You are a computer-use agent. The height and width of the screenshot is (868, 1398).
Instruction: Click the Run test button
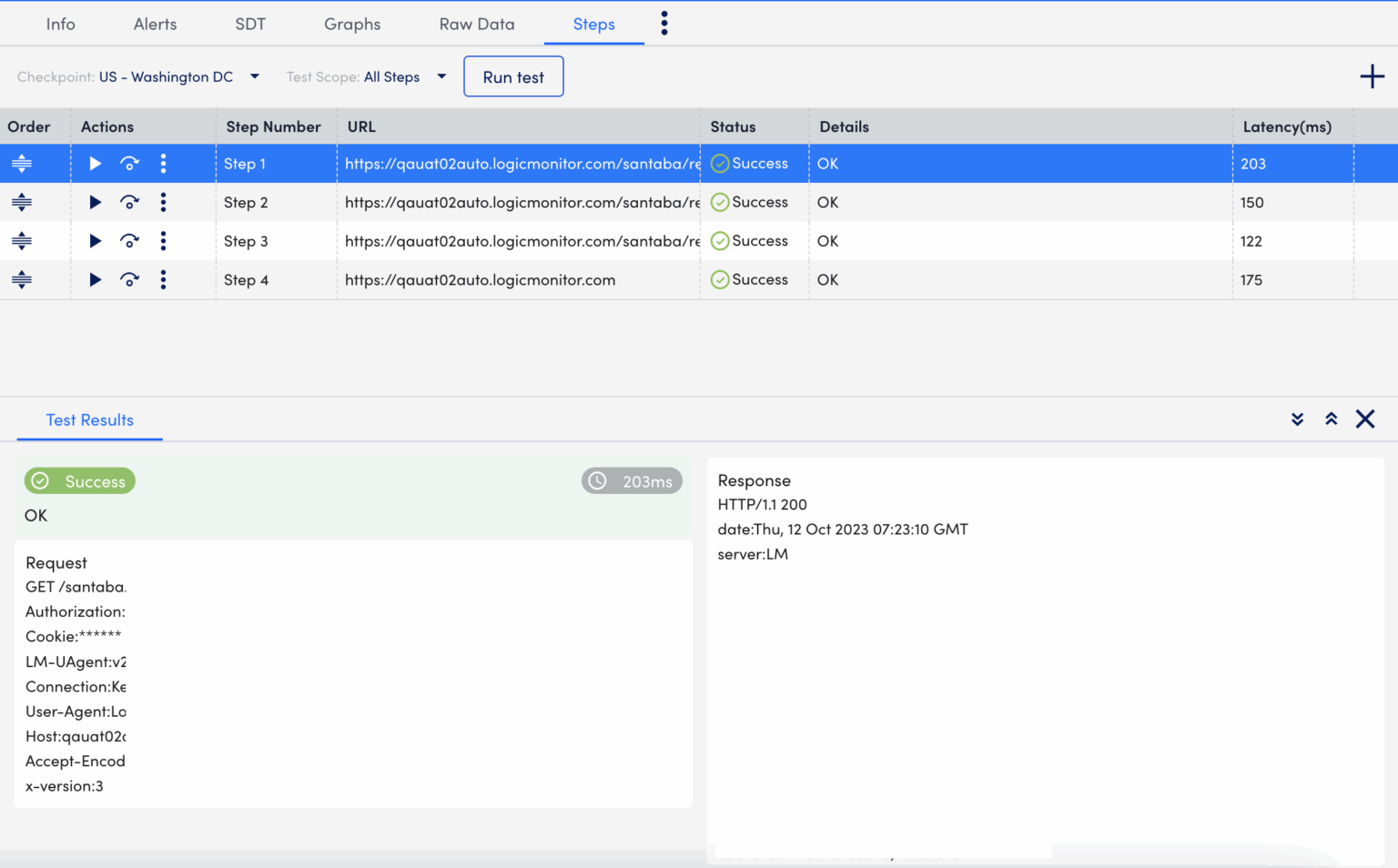point(513,76)
